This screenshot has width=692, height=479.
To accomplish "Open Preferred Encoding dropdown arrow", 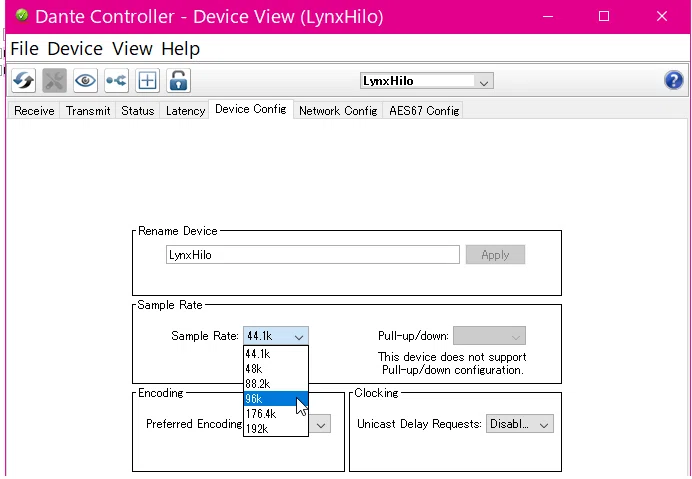I will (x=321, y=424).
